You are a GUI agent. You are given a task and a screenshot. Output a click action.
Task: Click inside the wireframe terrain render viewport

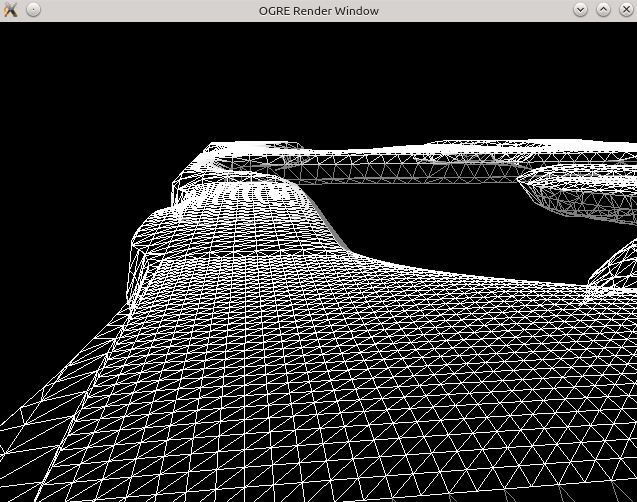coord(318,262)
